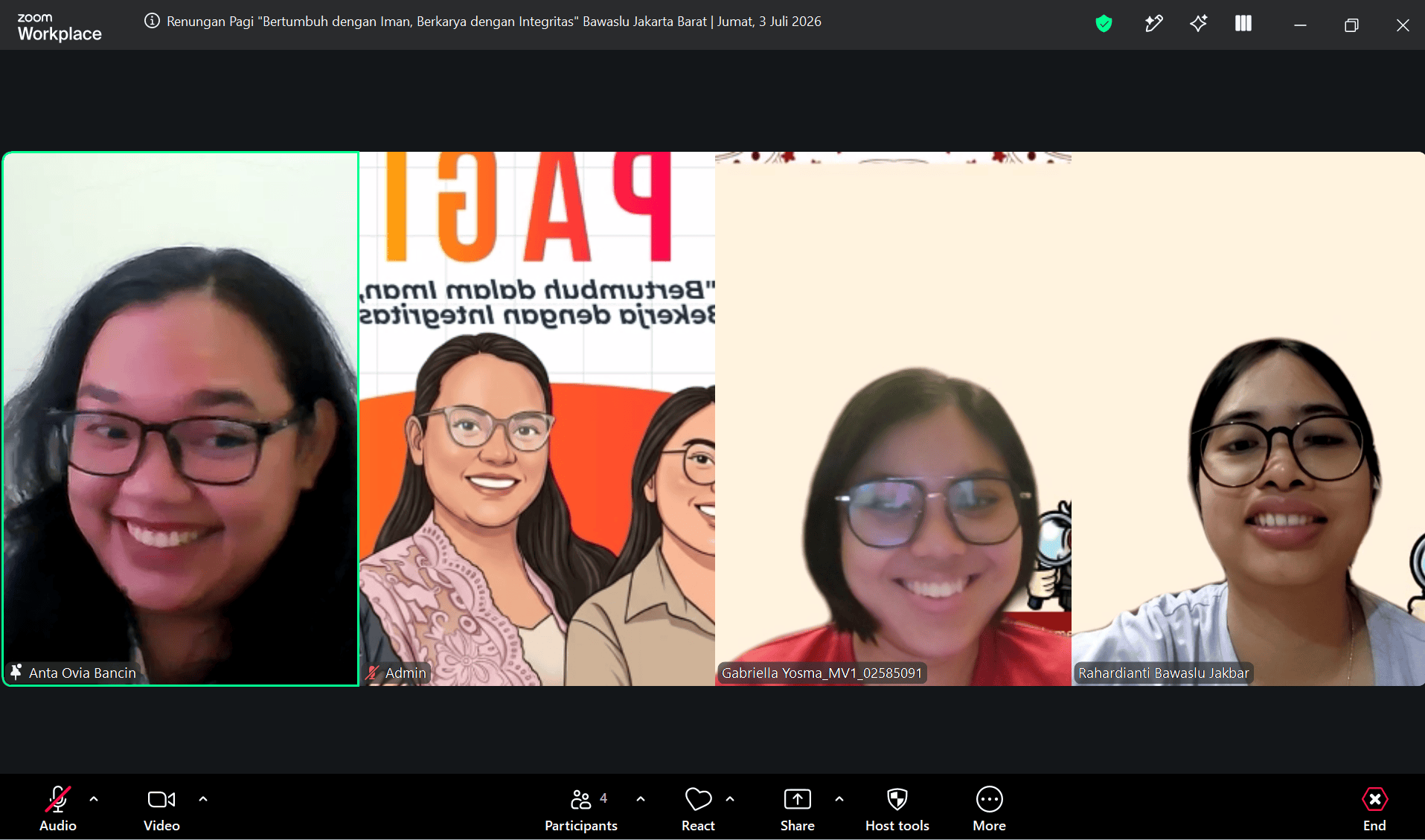This screenshot has width=1425, height=840.
Task: Show the green encryption shield info
Action: point(1104,24)
